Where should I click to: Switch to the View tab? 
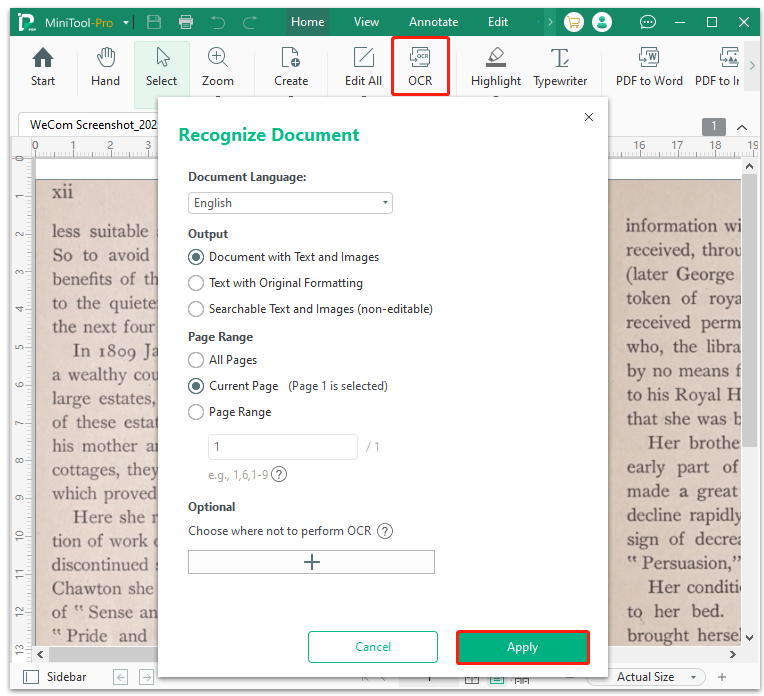click(x=366, y=22)
